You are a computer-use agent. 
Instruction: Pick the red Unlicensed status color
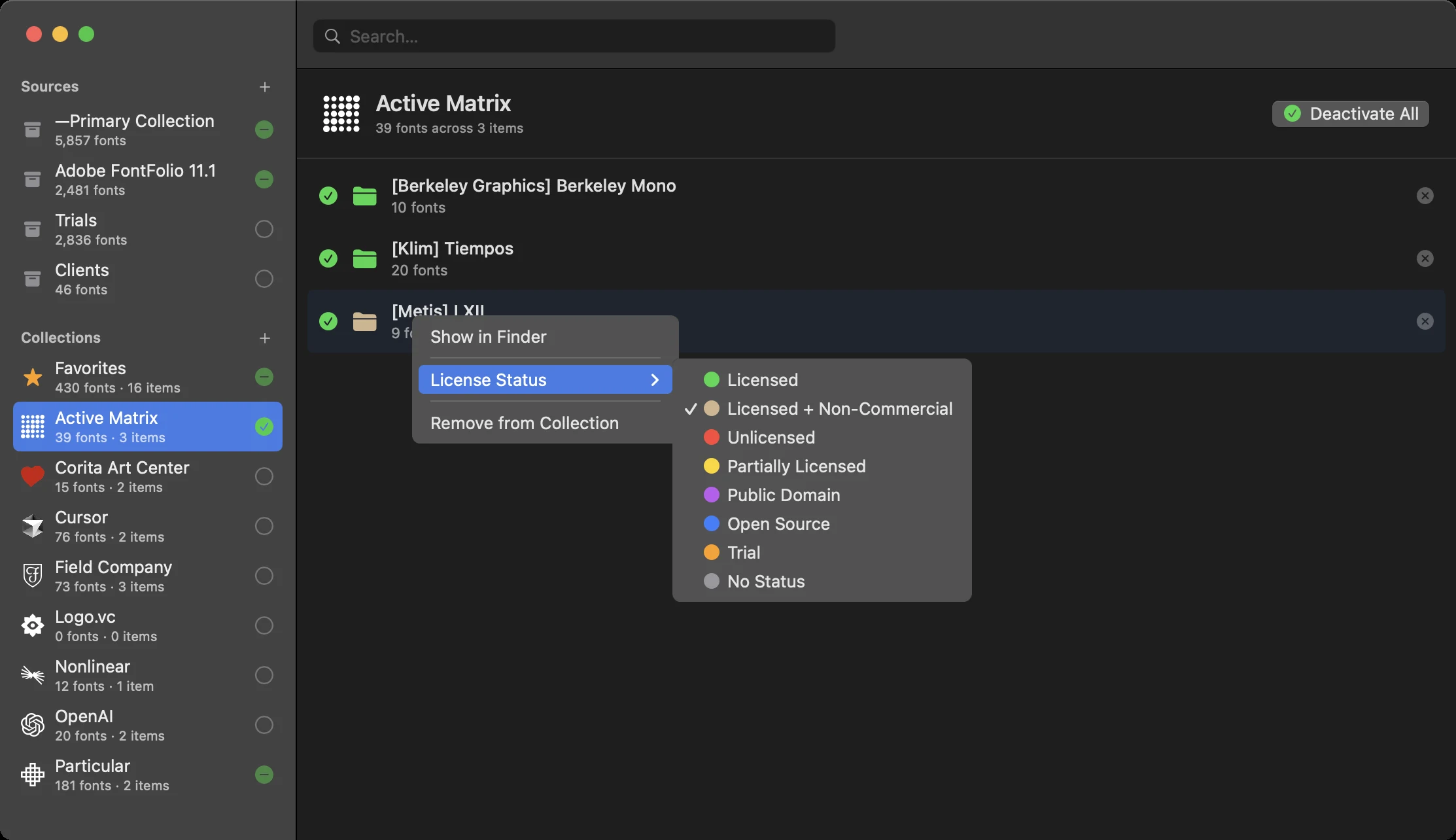click(712, 438)
